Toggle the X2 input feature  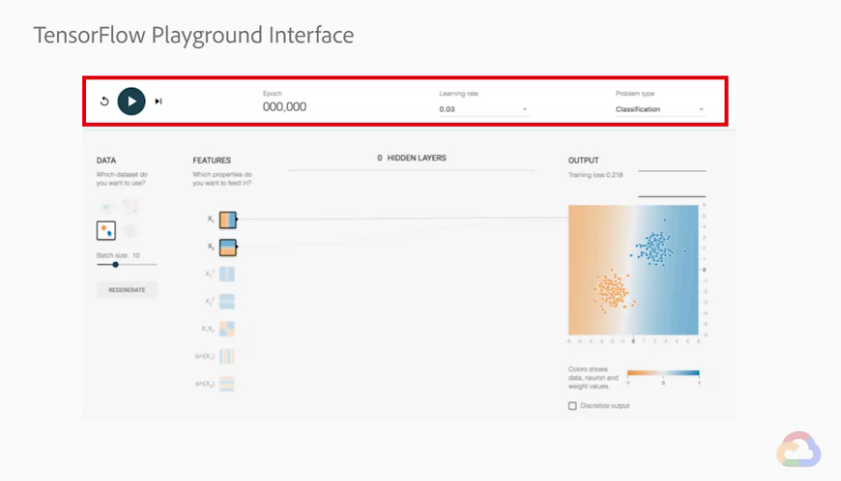(x=227, y=247)
